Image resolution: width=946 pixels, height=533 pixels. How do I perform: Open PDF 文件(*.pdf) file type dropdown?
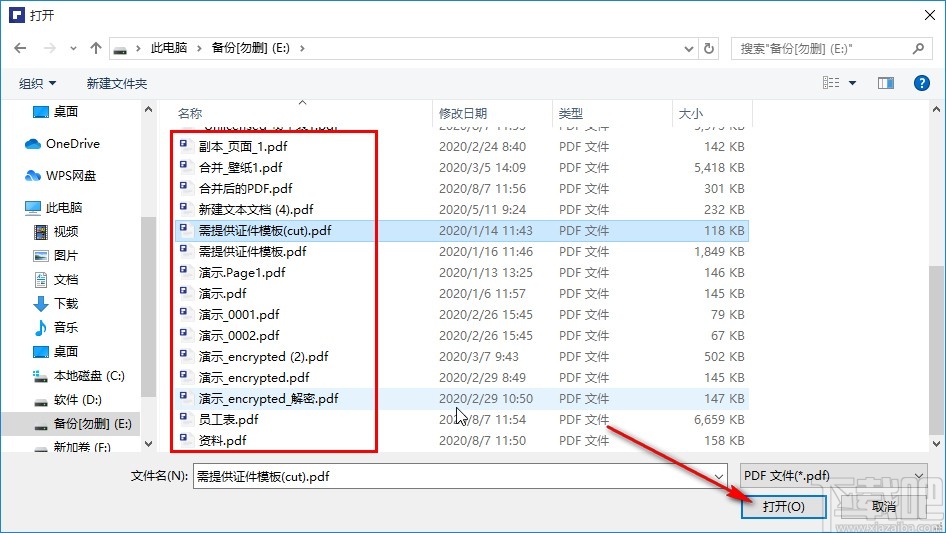[x=833, y=476]
